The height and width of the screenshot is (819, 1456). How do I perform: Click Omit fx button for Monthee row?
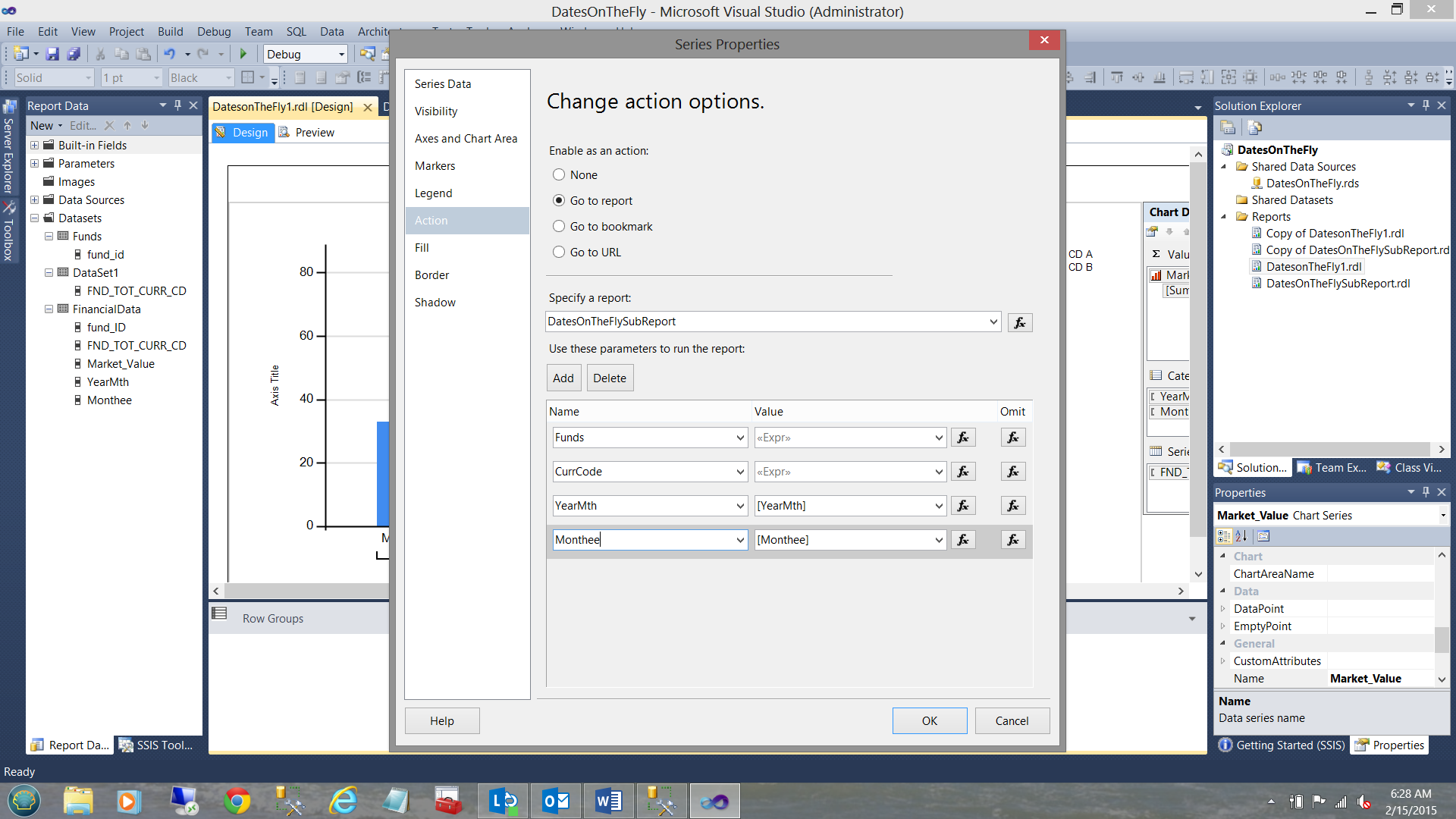pyautogui.click(x=1013, y=540)
